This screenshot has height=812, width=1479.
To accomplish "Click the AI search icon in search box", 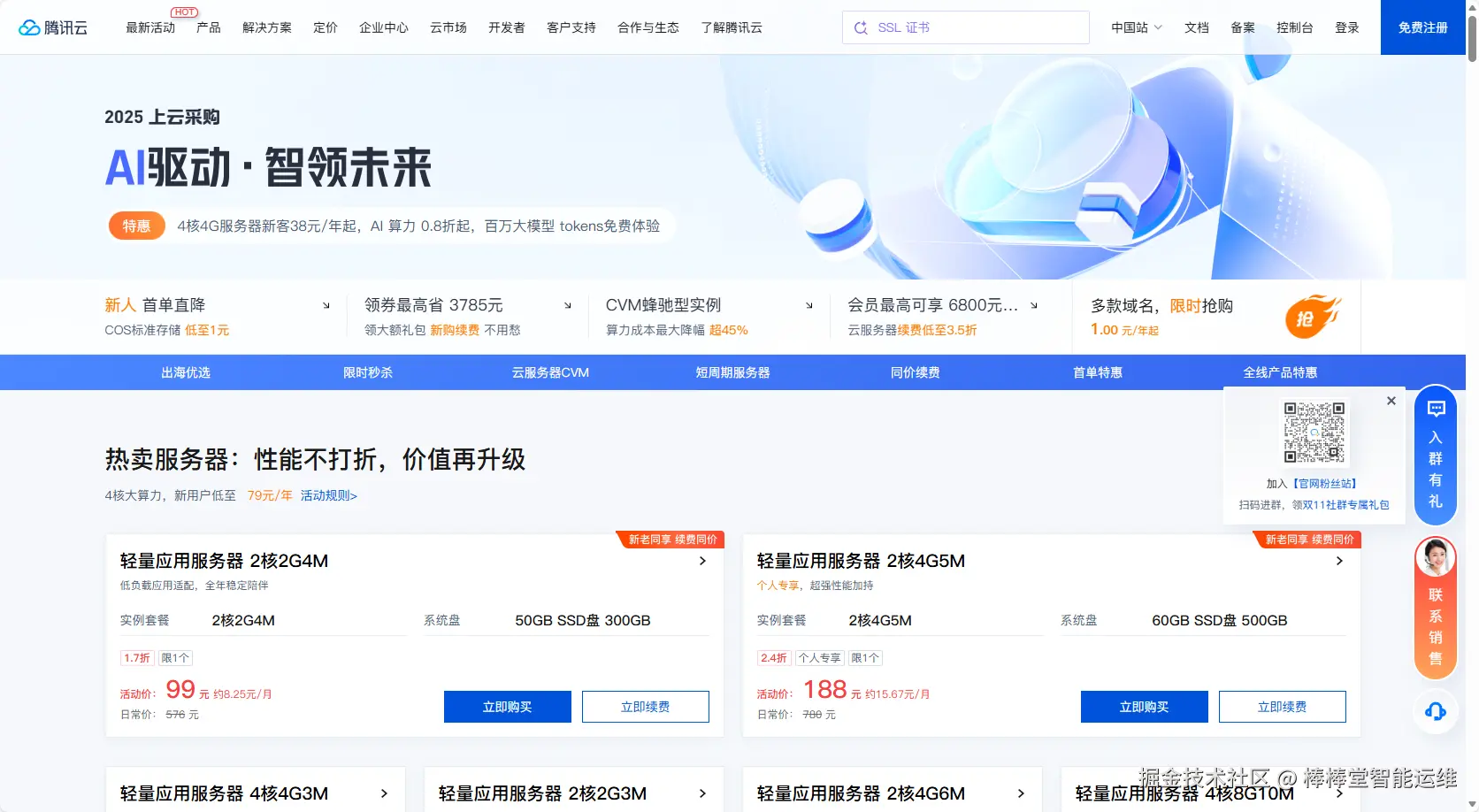I will tap(861, 27).
